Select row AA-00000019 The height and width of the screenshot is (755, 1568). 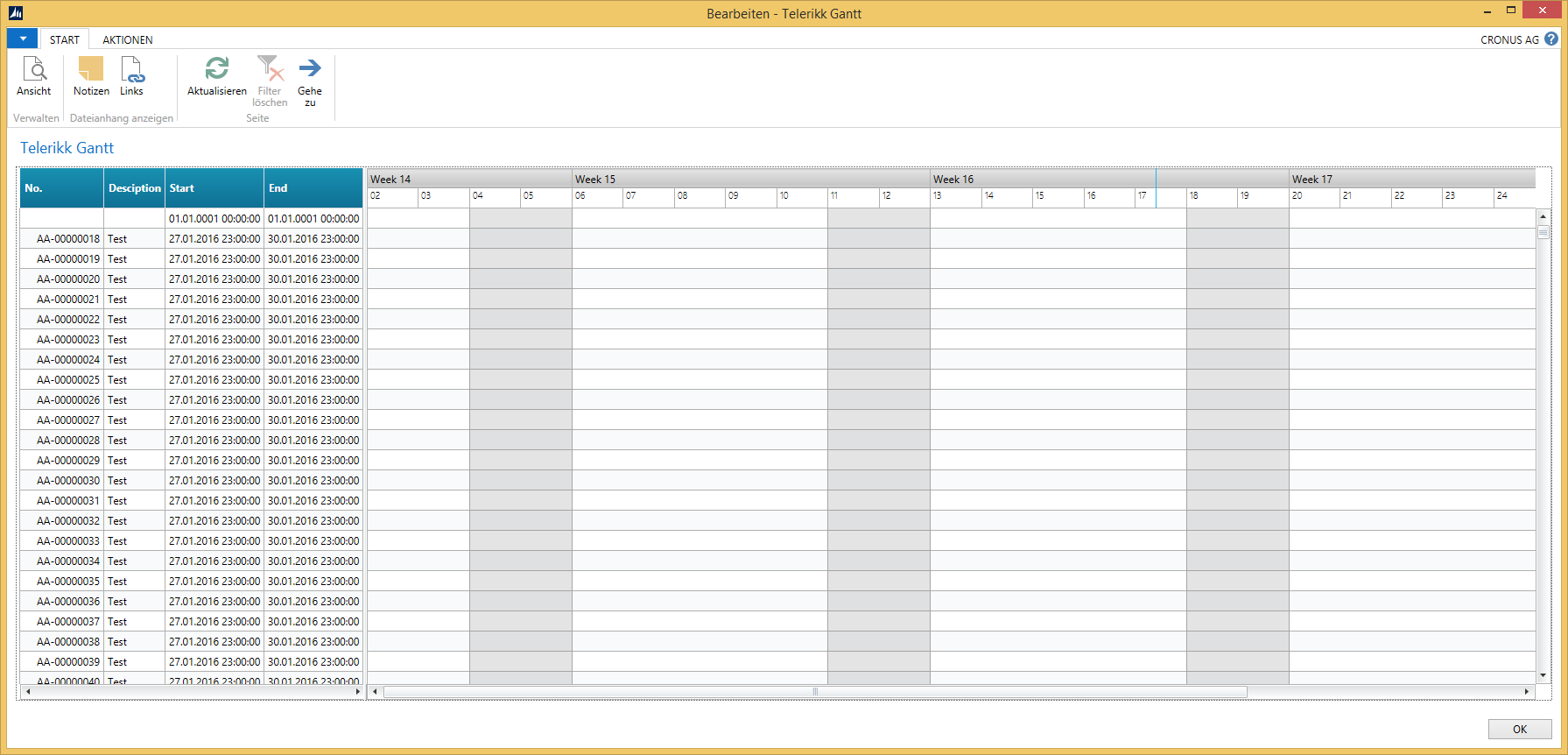(191, 258)
